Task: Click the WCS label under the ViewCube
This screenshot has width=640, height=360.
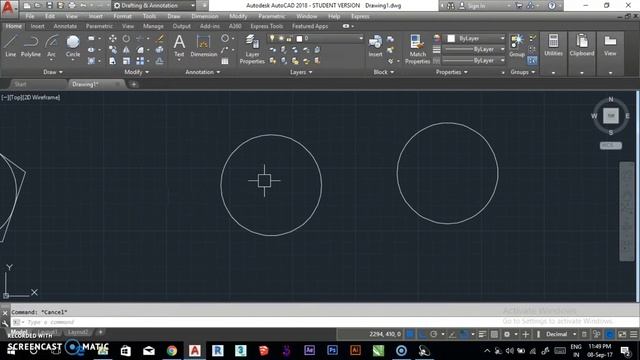Action: coord(611,145)
